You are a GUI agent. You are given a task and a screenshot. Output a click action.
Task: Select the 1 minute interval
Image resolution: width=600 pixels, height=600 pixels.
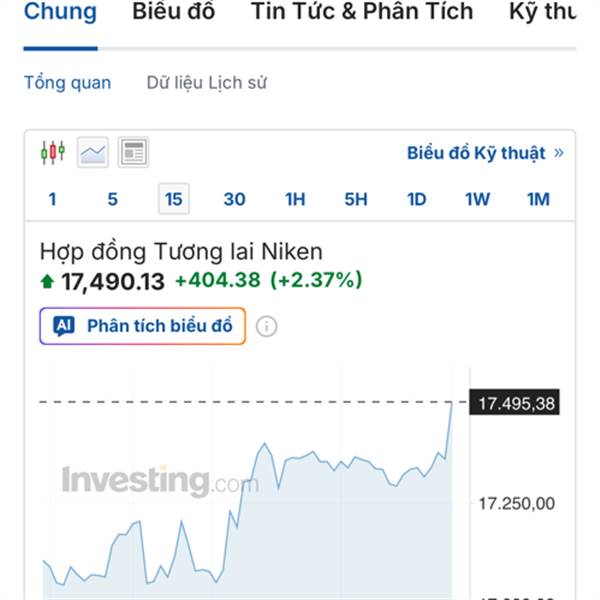(x=52, y=199)
